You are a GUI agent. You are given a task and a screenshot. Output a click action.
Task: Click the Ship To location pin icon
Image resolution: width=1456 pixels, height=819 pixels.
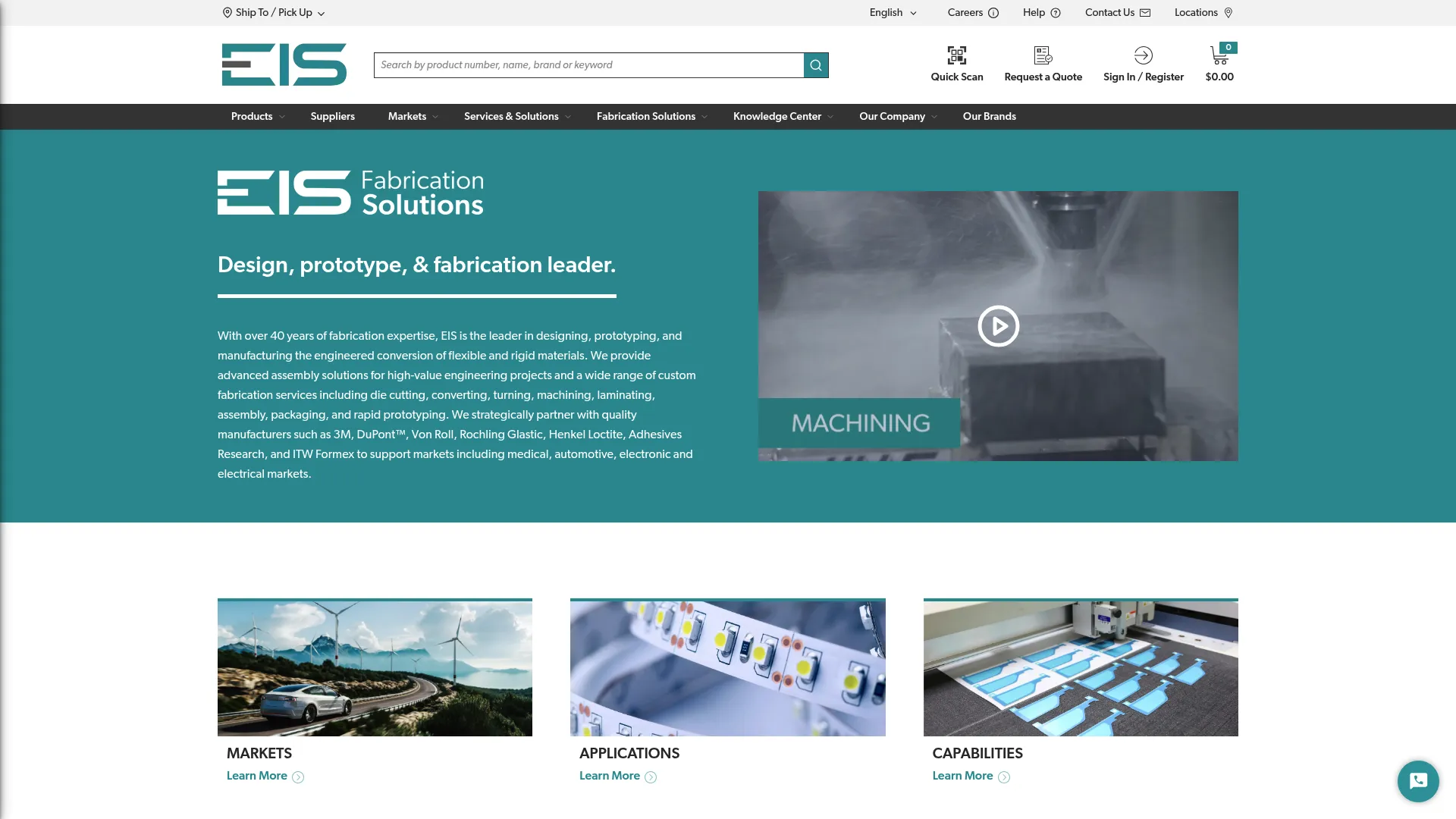click(227, 13)
